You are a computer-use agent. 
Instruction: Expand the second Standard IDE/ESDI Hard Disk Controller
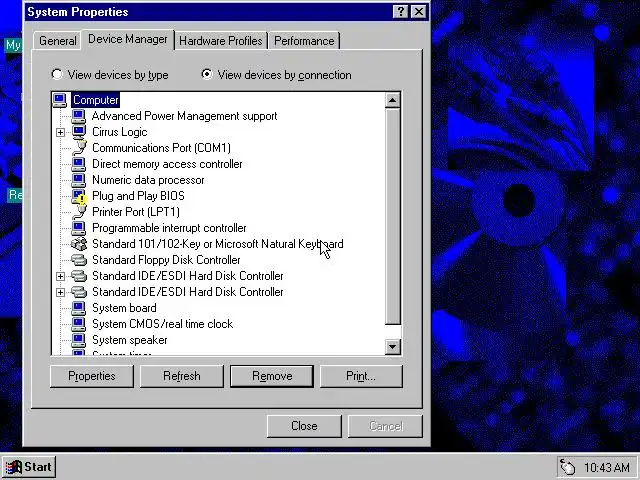point(60,292)
